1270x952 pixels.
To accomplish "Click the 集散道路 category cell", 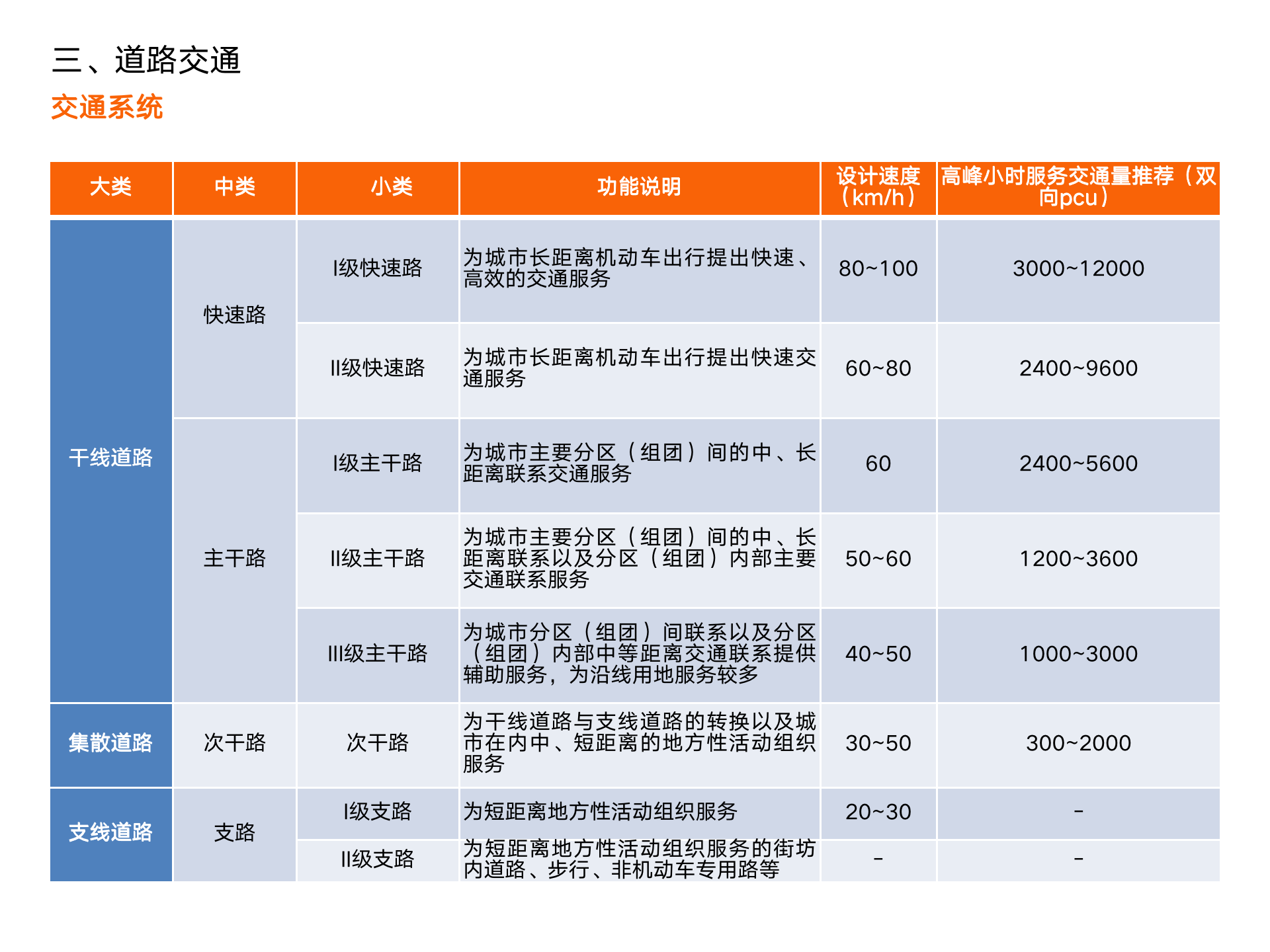I will click(x=110, y=743).
